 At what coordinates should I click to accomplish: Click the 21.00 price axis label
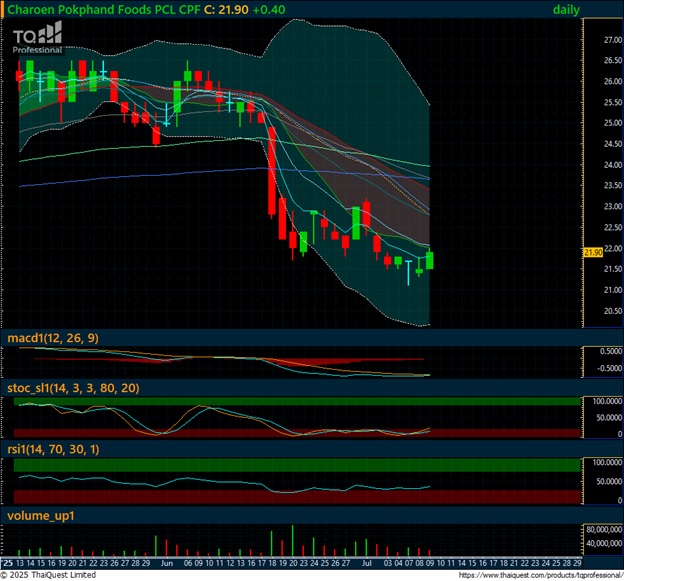click(x=613, y=290)
